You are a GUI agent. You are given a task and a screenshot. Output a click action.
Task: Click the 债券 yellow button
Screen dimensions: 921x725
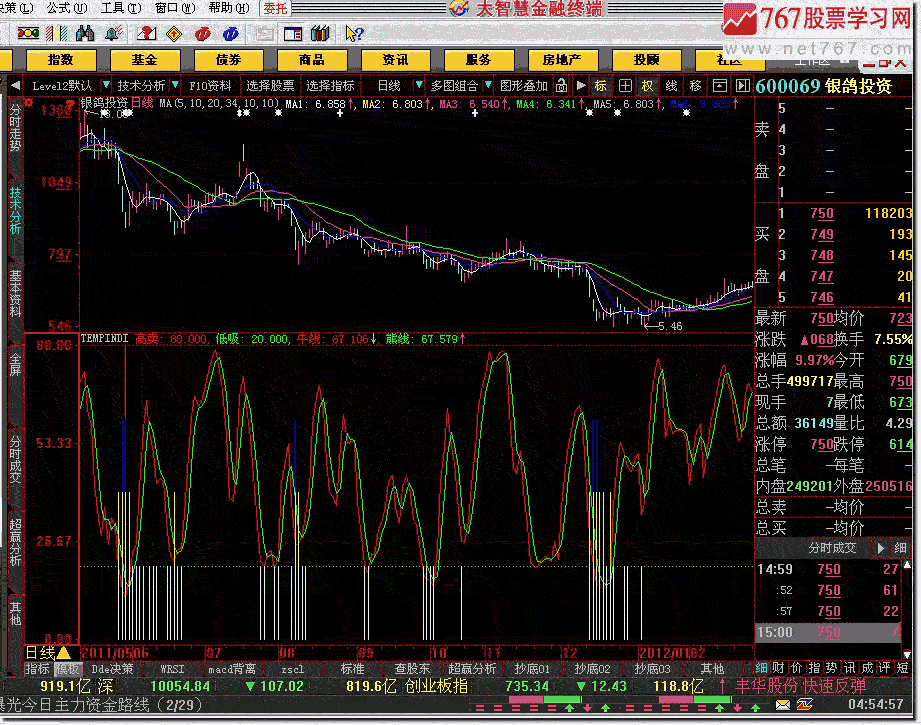click(228, 60)
